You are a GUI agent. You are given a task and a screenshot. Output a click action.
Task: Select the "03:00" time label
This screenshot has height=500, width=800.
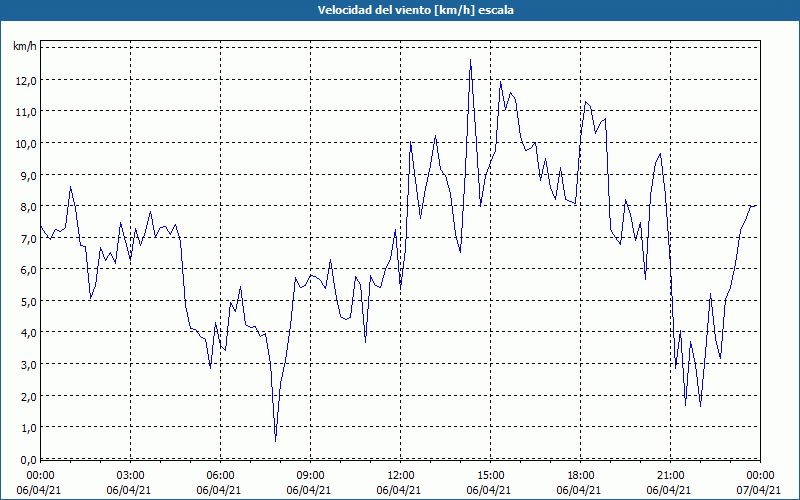pyautogui.click(x=131, y=476)
